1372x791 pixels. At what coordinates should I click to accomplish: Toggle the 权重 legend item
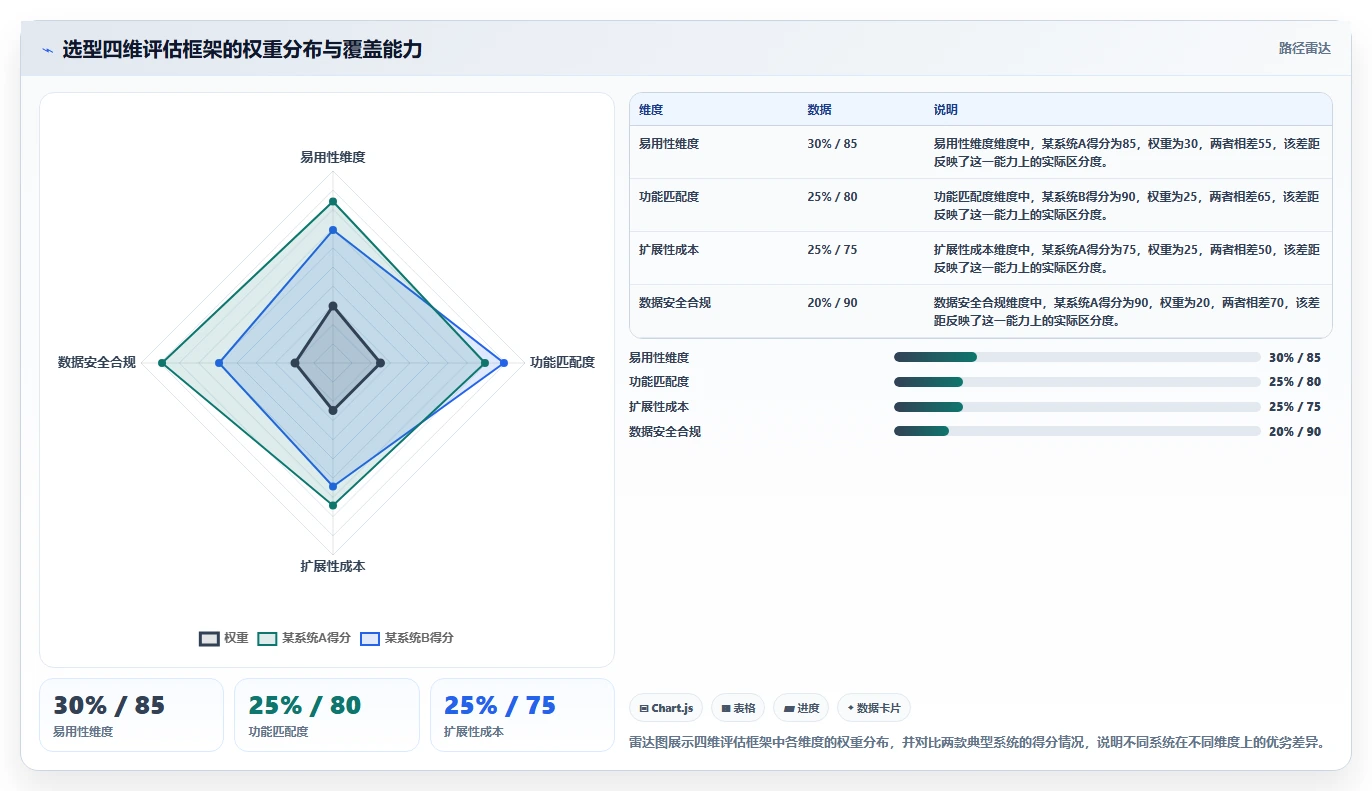click(x=224, y=638)
